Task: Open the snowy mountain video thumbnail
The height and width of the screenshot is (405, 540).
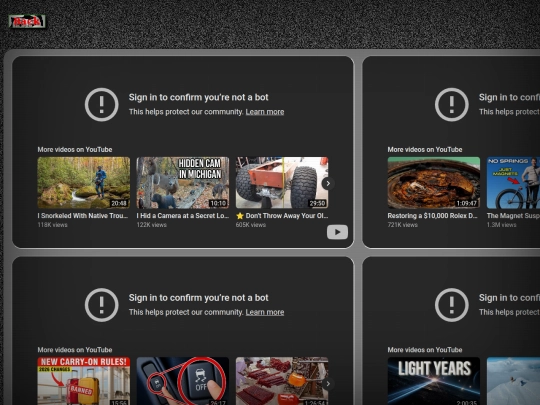Action: point(513,381)
